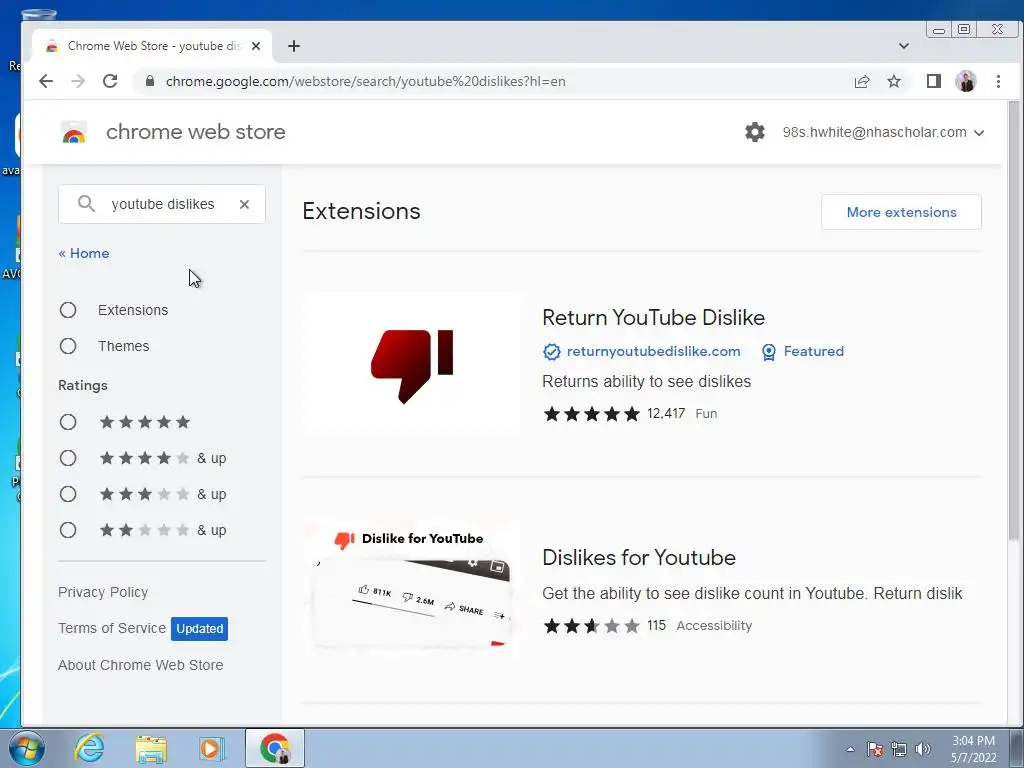Open Windows Media Player on taskbar

211,748
